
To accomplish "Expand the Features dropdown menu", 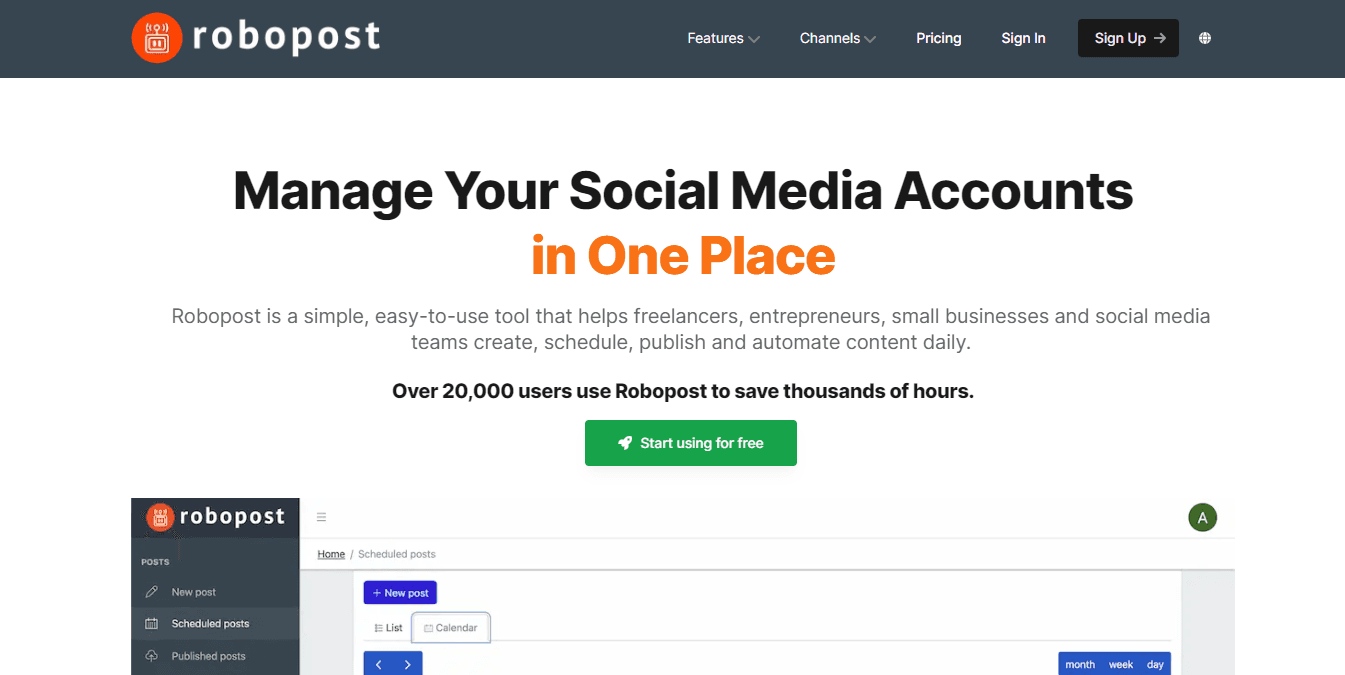I will [723, 38].
